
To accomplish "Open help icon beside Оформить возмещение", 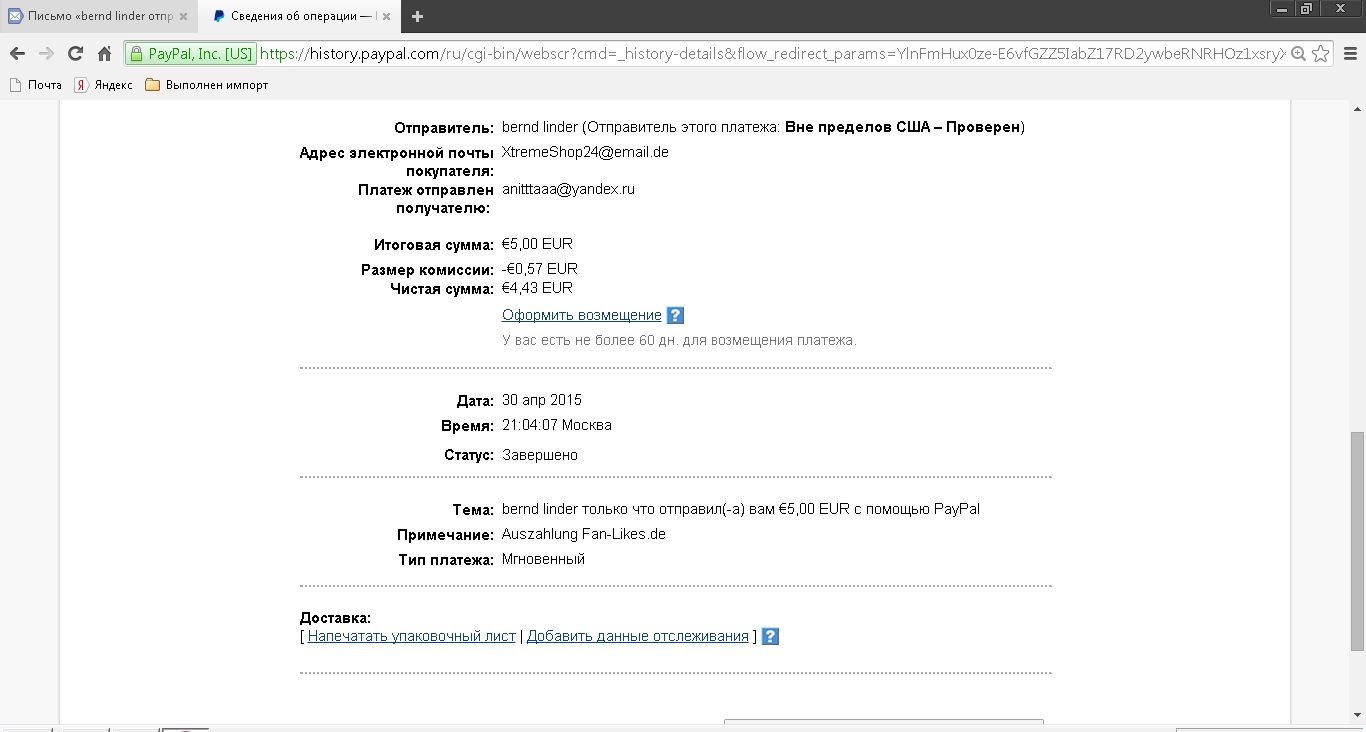I will 675,316.
